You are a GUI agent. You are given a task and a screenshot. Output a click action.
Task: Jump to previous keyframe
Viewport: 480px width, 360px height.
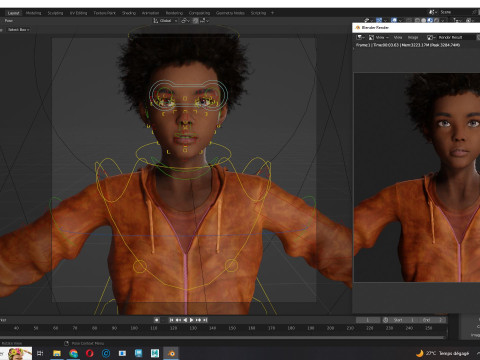pos(178,320)
